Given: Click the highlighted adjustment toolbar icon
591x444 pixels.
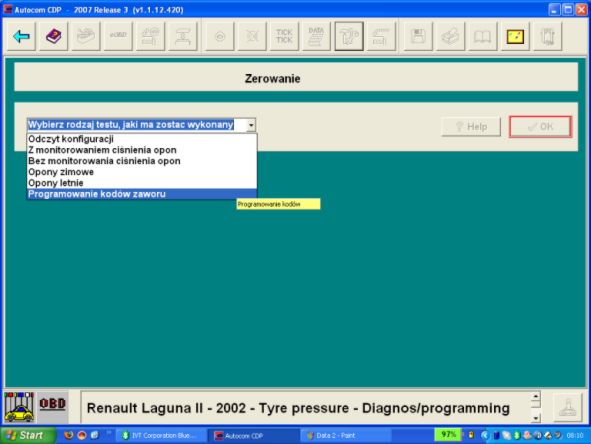Looking at the screenshot, I should click(x=349, y=37).
